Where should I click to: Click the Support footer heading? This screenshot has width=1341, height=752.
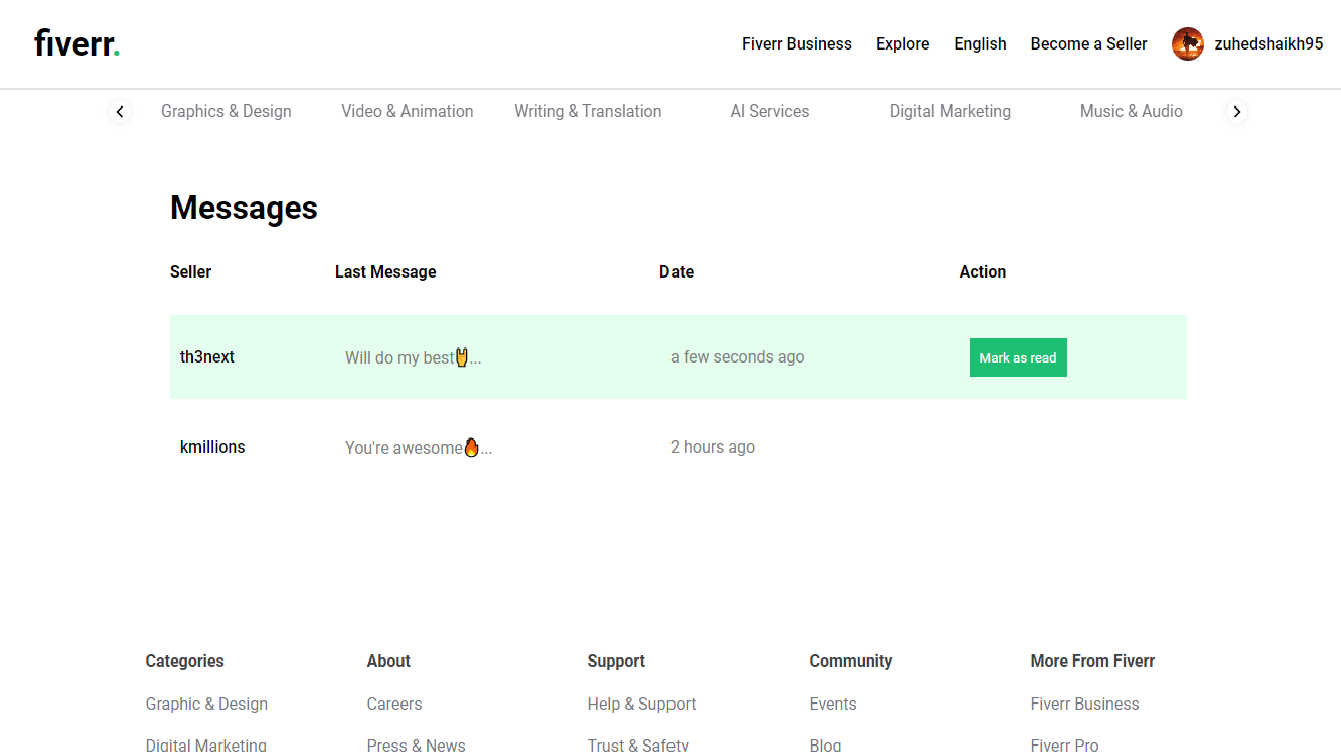(616, 661)
